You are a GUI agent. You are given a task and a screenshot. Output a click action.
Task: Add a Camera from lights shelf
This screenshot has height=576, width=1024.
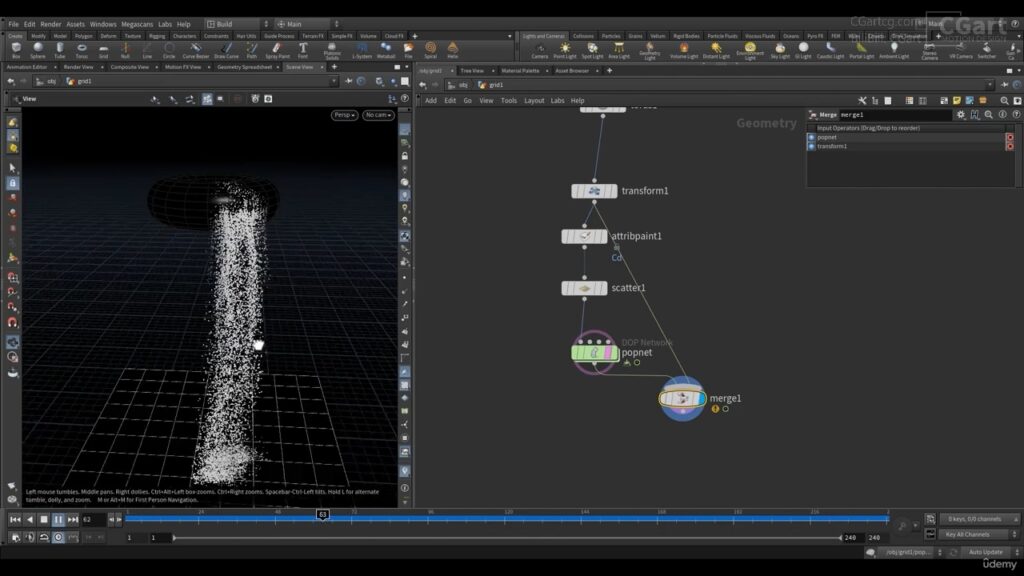click(540, 51)
